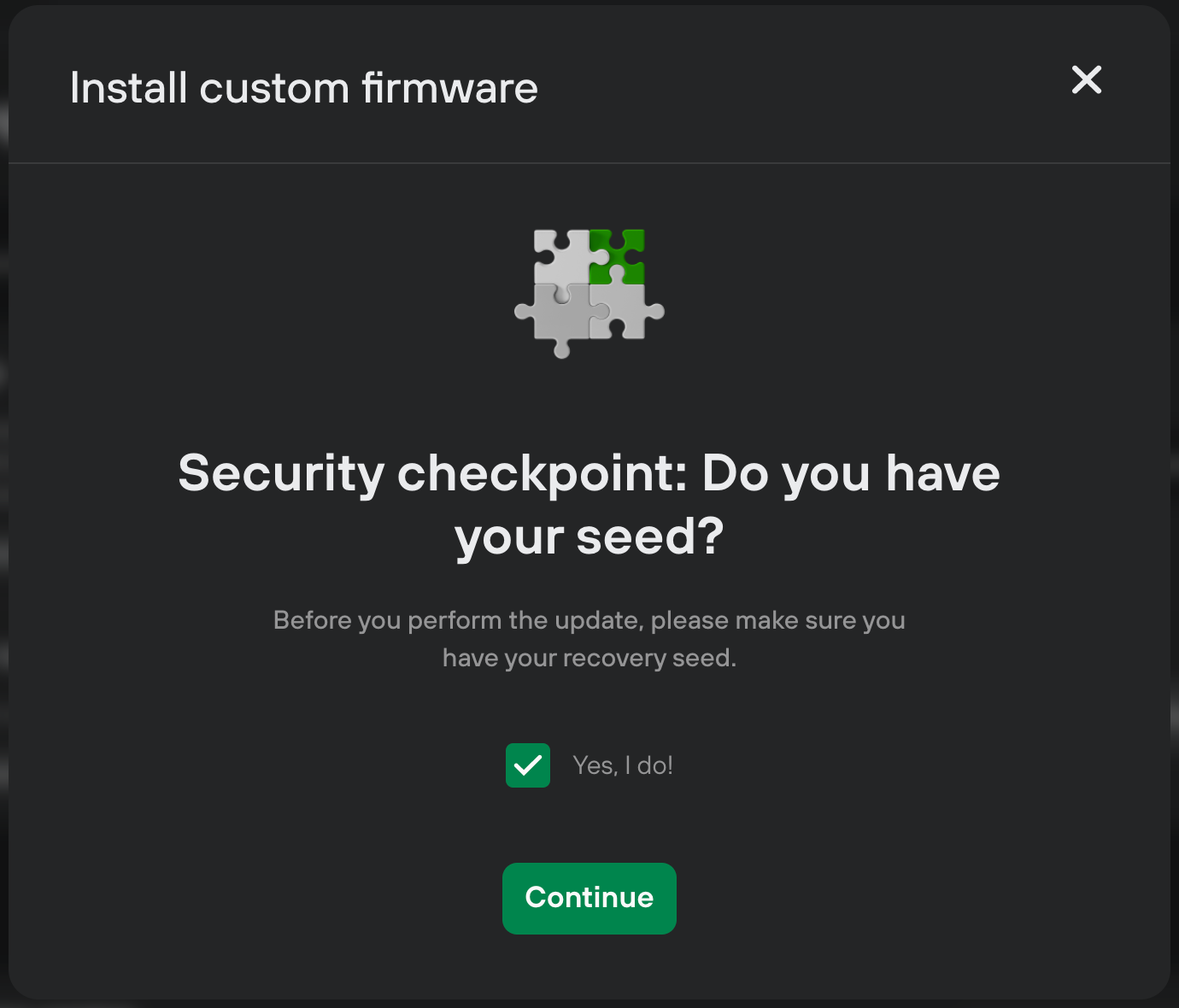Click the "have your recovery seed." line

click(589, 658)
